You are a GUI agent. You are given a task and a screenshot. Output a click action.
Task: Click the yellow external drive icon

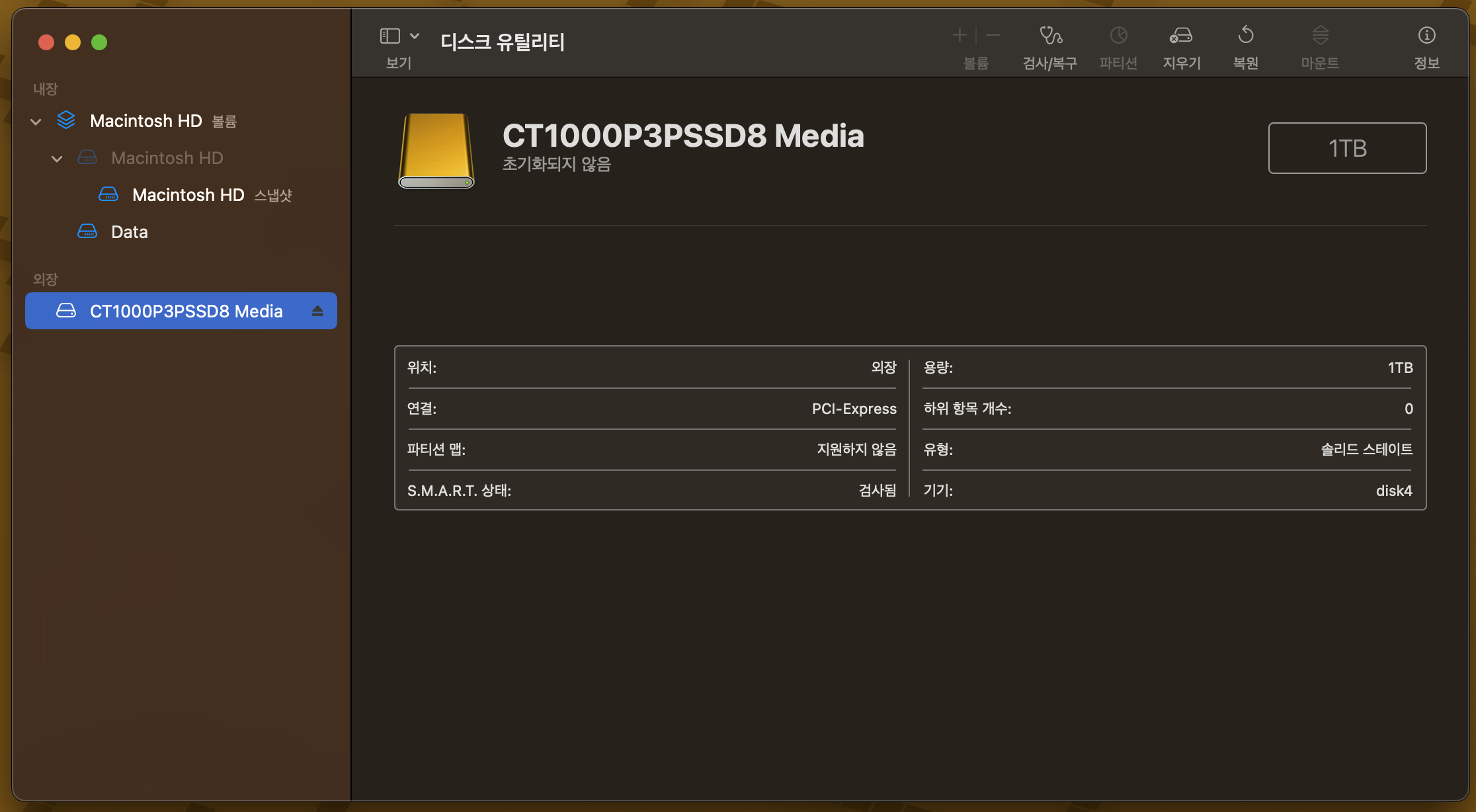pyautogui.click(x=436, y=151)
